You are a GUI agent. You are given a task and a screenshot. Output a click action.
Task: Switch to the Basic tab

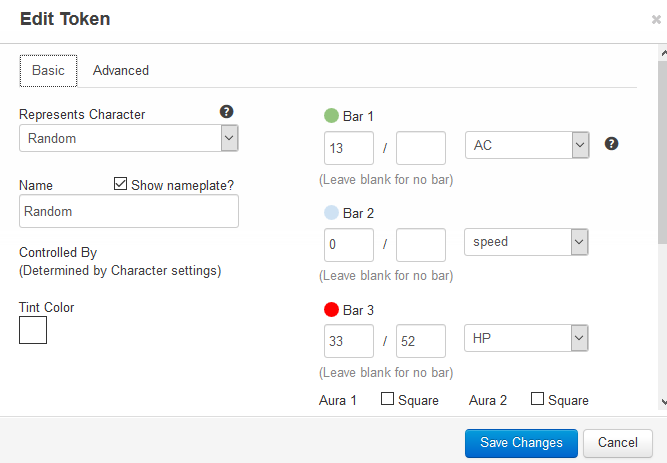pyautogui.click(x=48, y=71)
